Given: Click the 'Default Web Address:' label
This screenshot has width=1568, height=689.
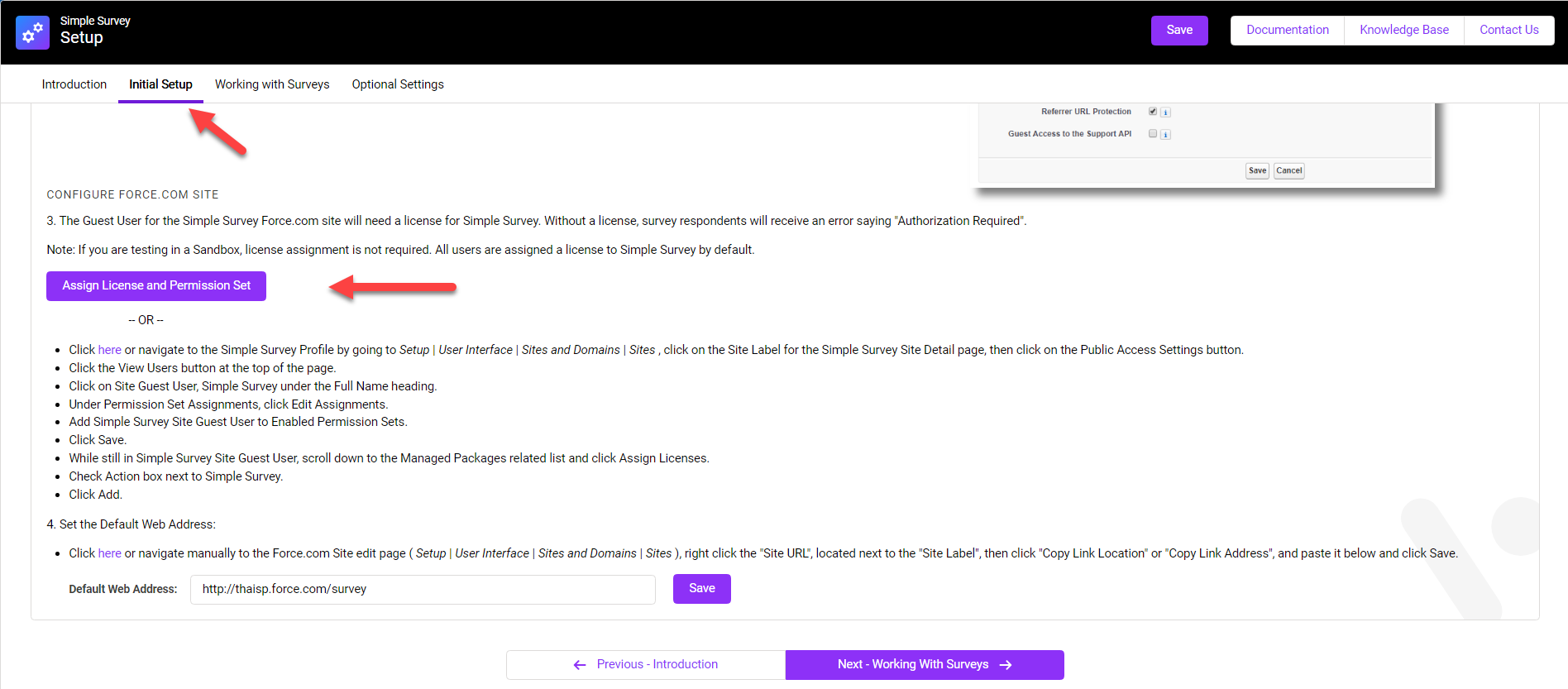Looking at the screenshot, I should [x=123, y=590].
